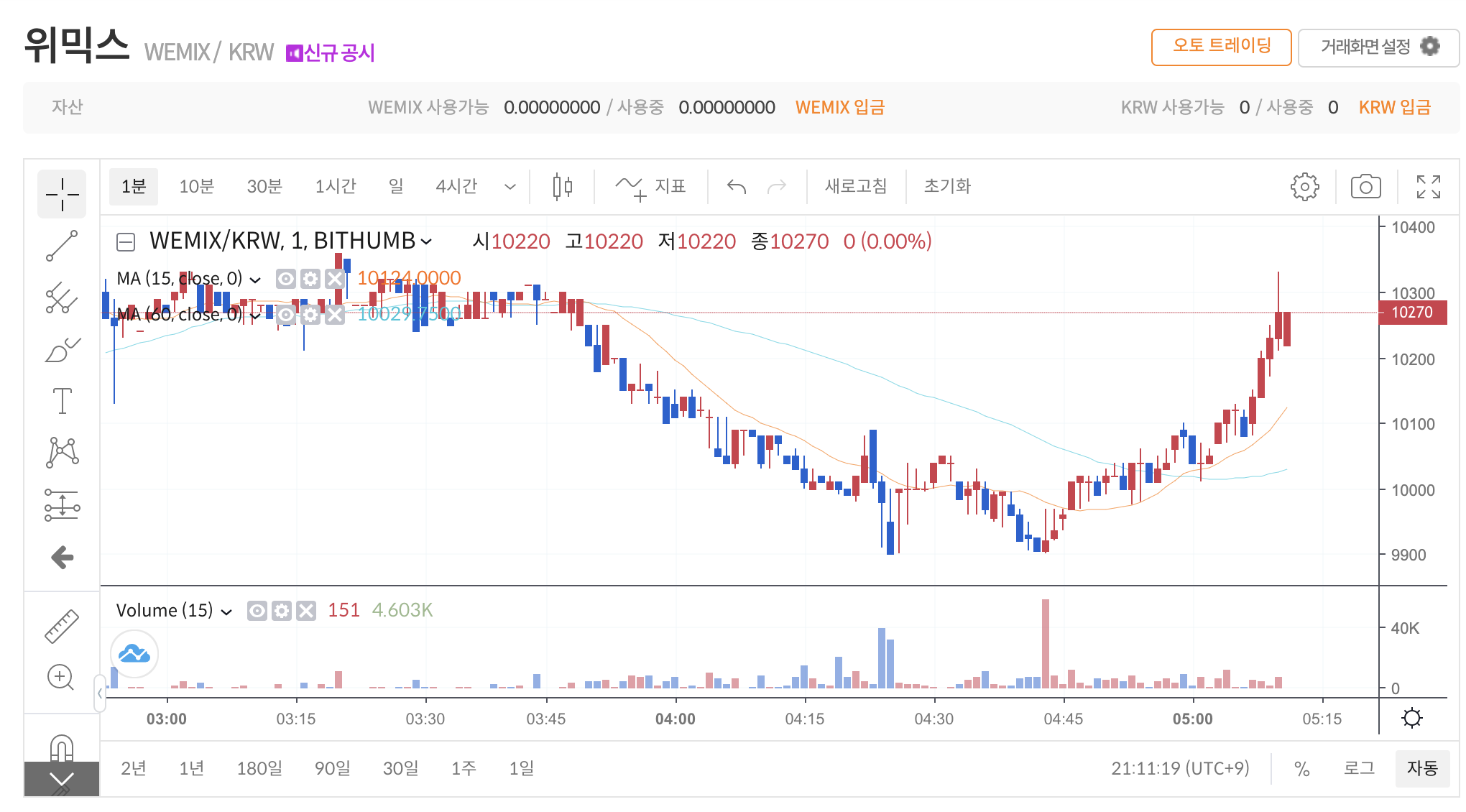The image size is (1466, 812).
Task: Open settings for MA 60 indicator
Action: point(310,315)
